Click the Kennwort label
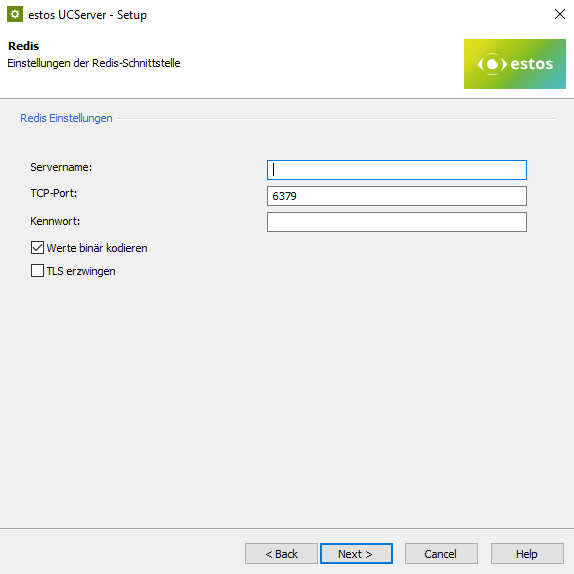The image size is (574, 574). [55, 221]
